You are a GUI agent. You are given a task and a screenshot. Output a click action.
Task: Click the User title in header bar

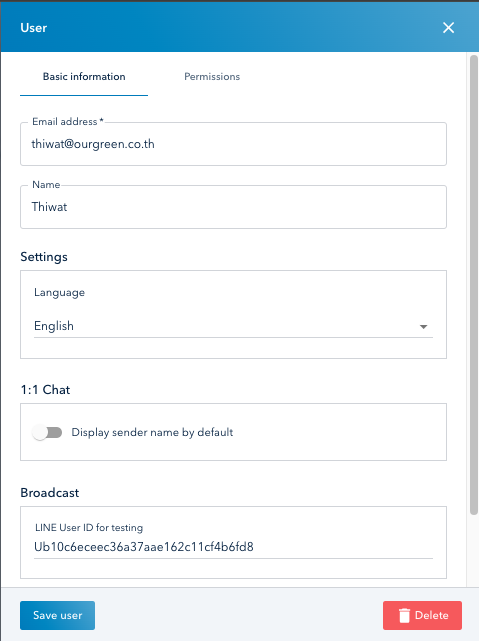(x=34, y=28)
